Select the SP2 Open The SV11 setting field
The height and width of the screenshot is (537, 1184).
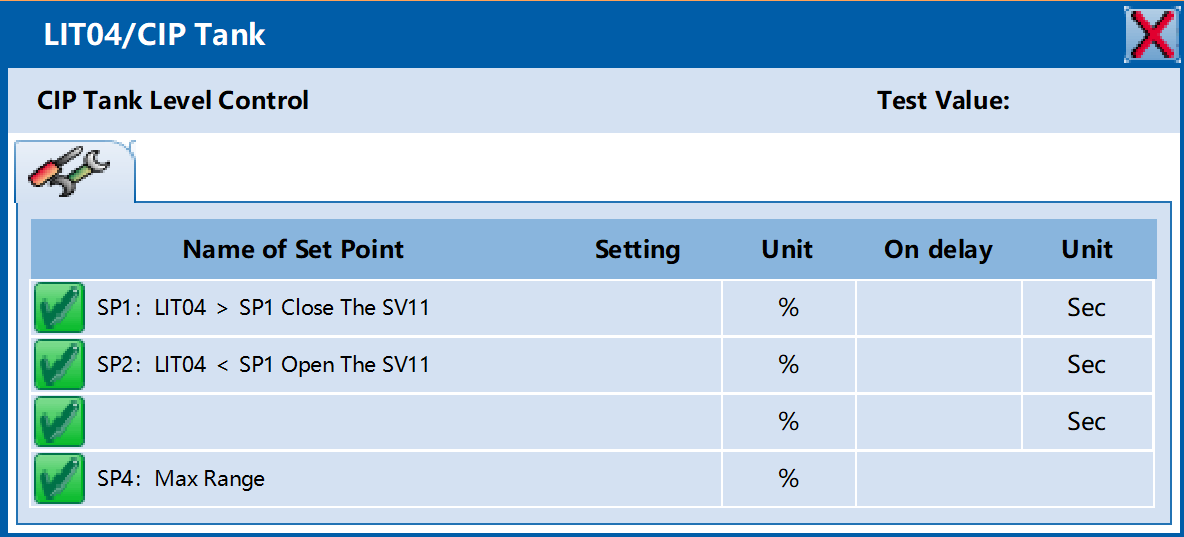638,365
